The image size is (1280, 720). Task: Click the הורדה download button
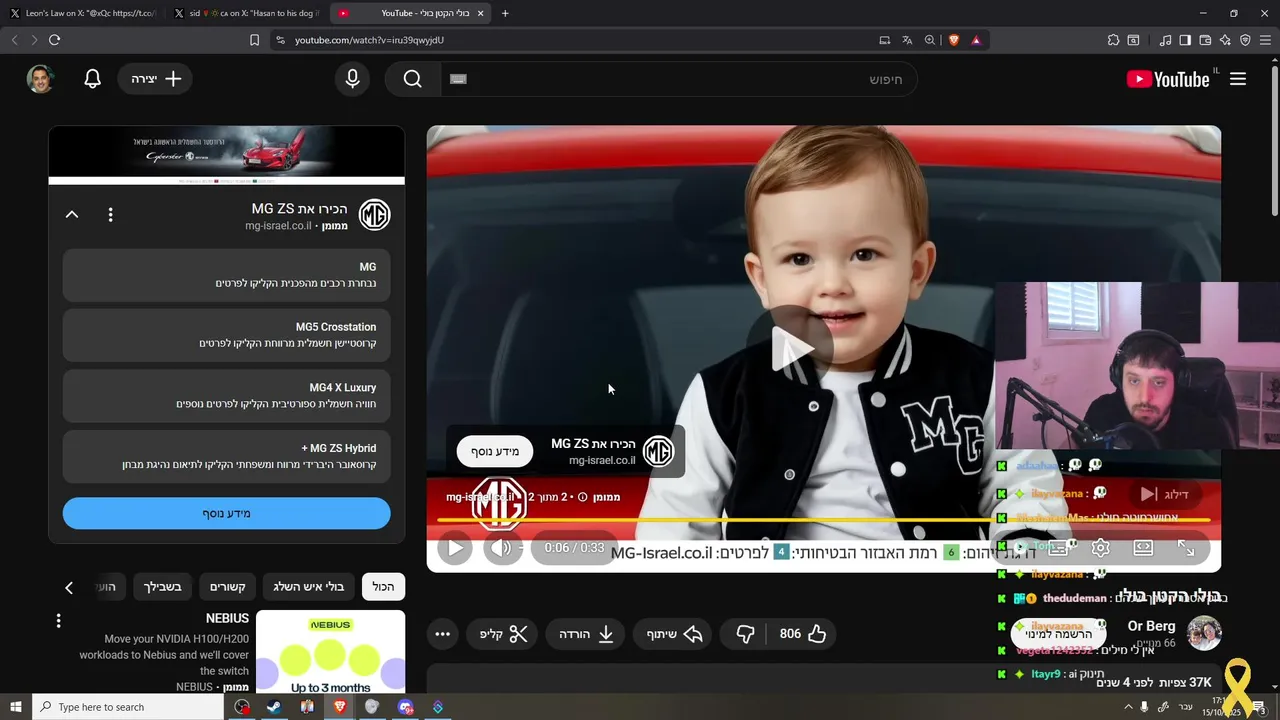coord(587,634)
